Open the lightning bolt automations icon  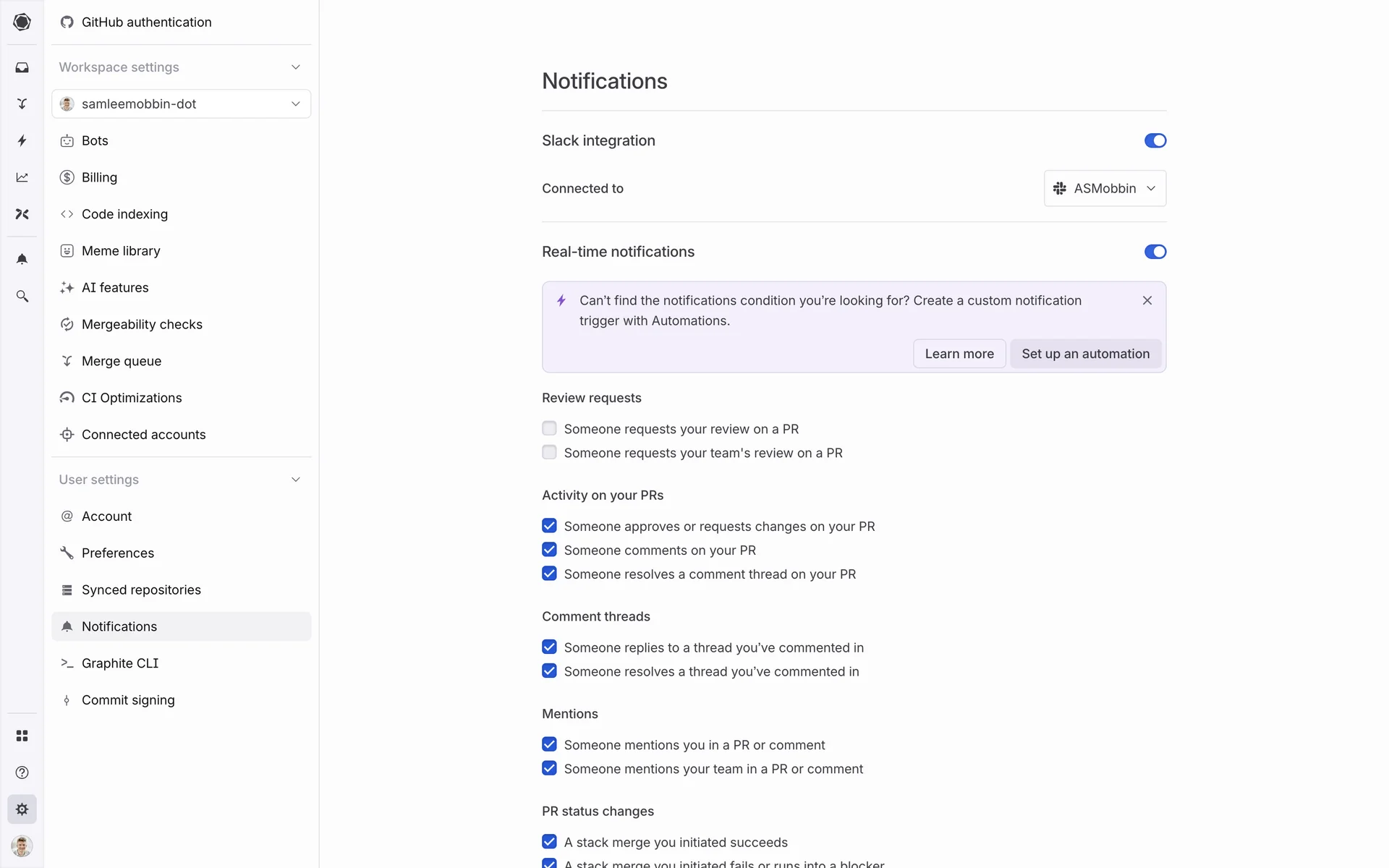tap(22, 140)
